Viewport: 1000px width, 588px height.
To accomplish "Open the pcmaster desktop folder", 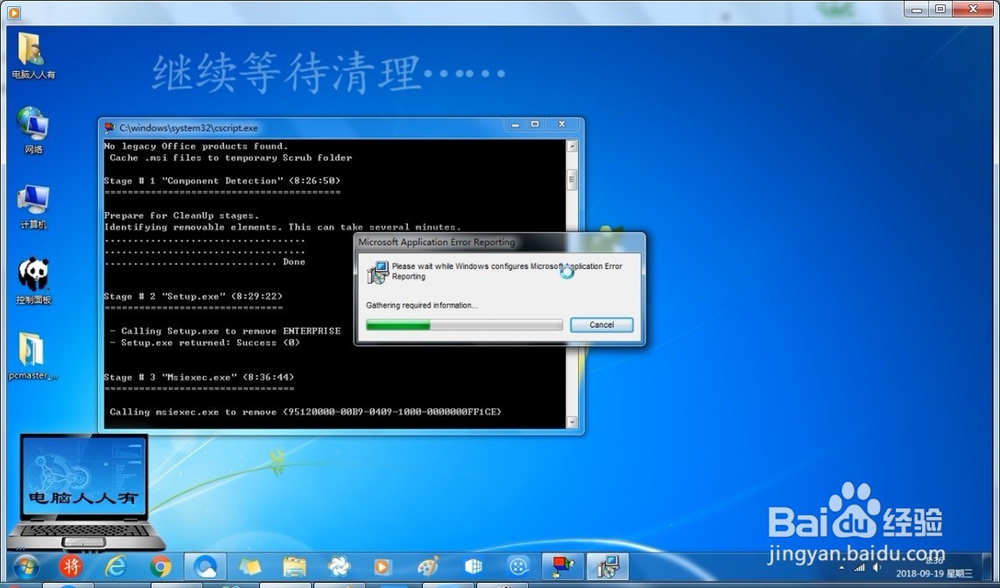I will [x=33, y=356].
